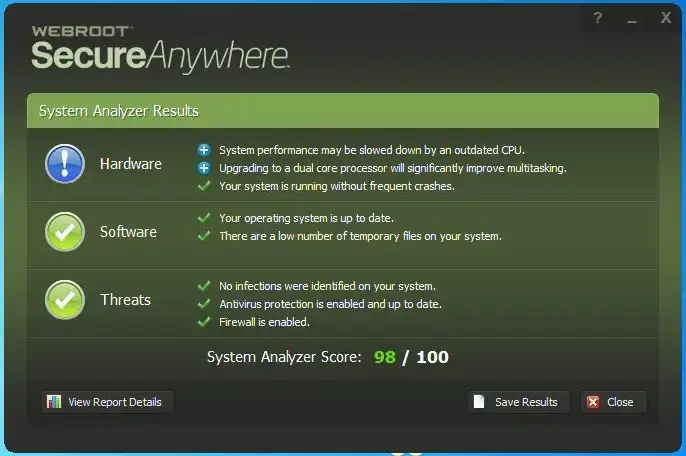Click 'System performance may be slowed down' text

(x=372, y=150)
